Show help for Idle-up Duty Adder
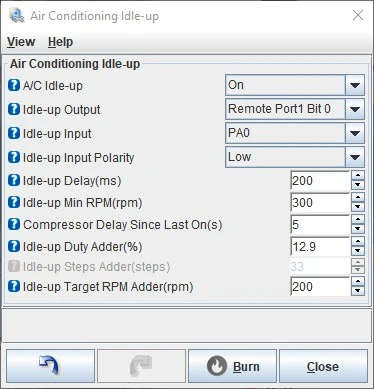374x389 pixels. point(14,247)
